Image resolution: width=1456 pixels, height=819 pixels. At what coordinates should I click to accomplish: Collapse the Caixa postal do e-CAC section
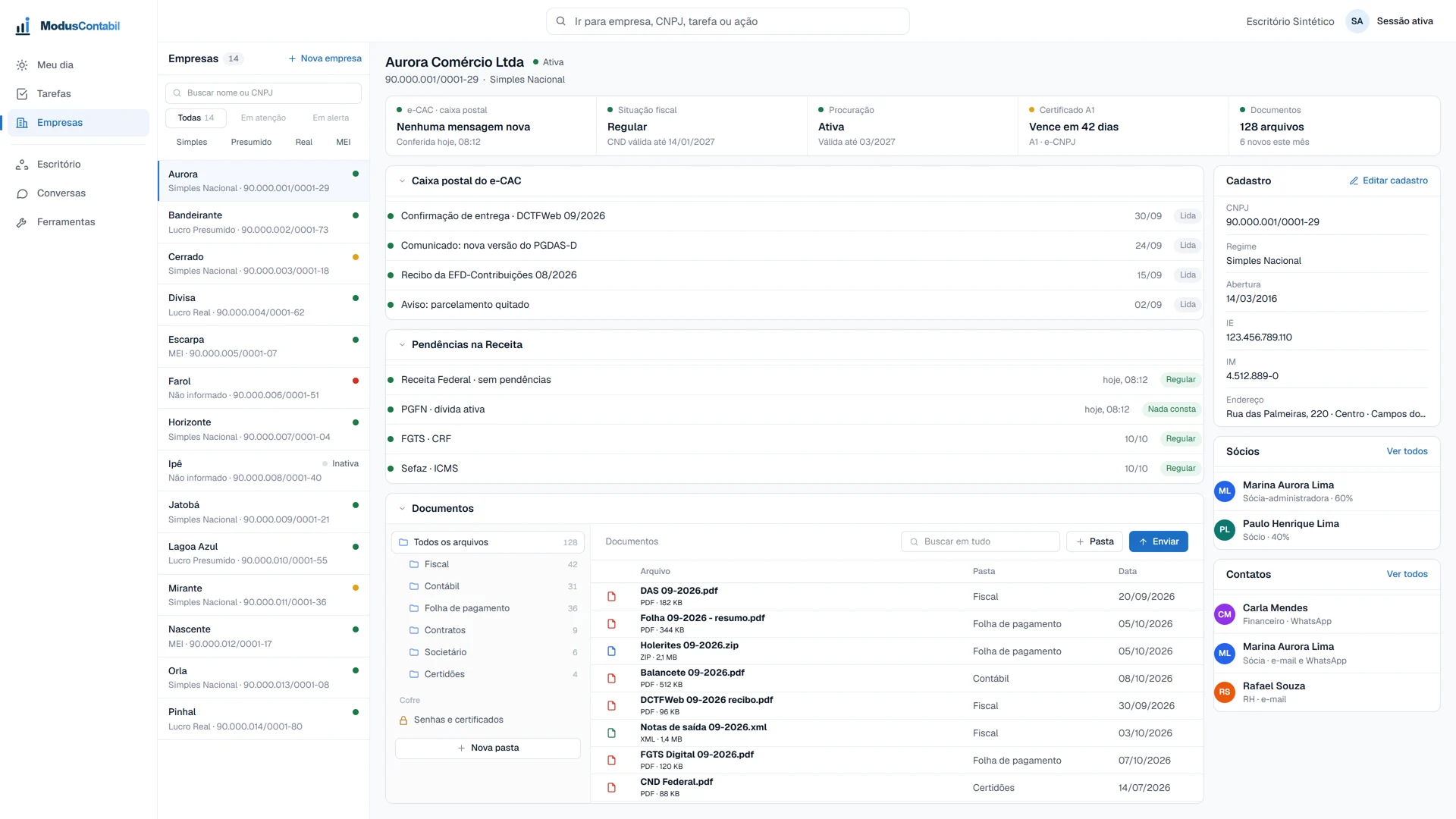[402, 181]
